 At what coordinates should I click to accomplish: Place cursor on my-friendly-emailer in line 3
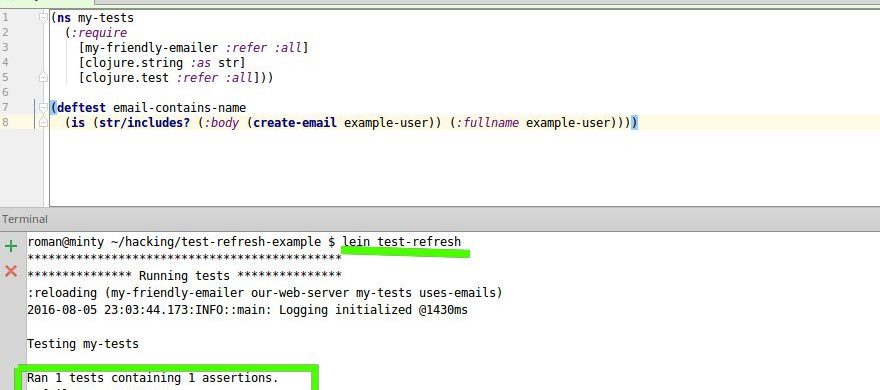(x=152, y=48)
